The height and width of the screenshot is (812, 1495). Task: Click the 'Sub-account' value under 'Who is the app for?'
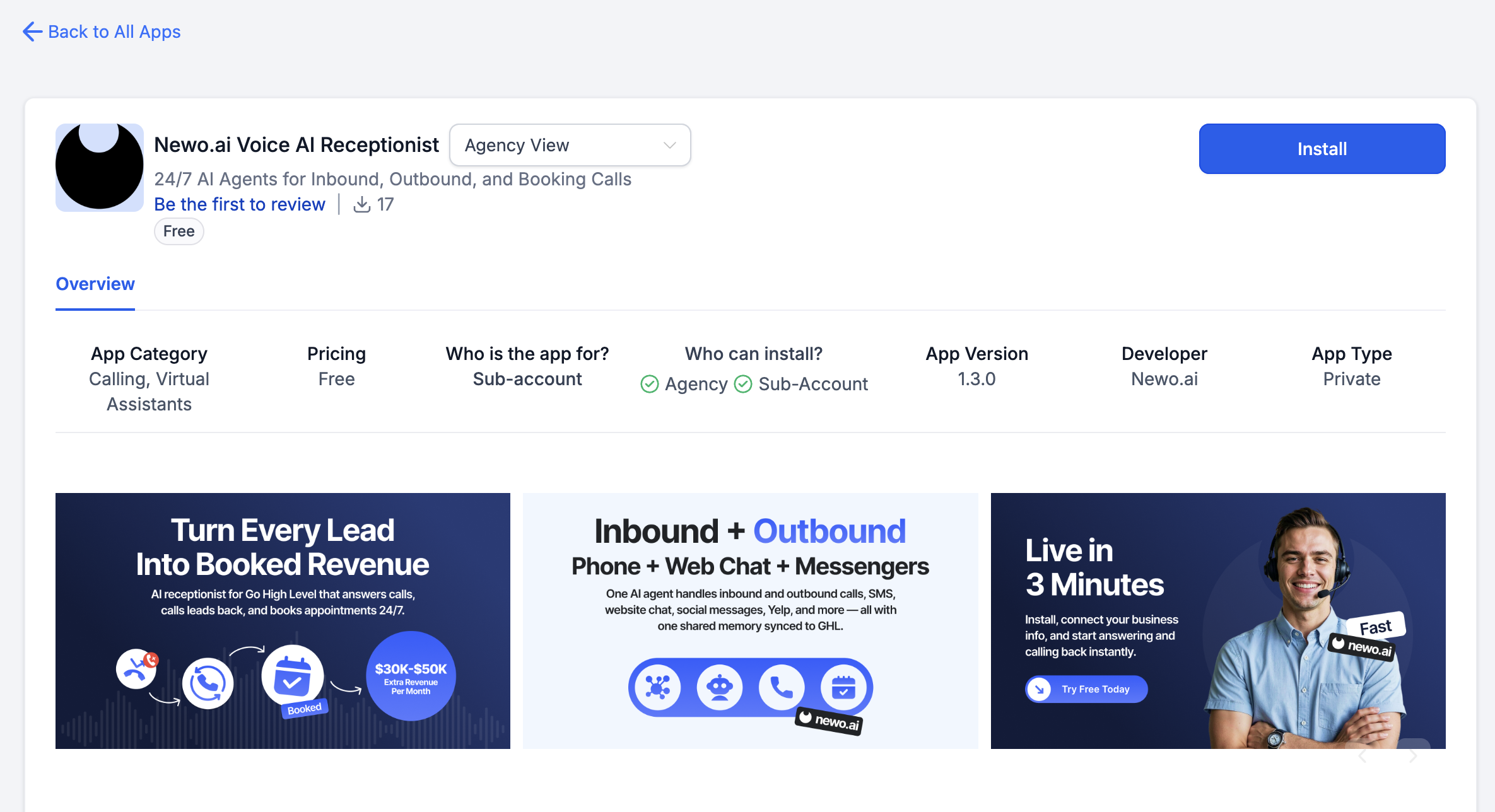coord(527,379)
